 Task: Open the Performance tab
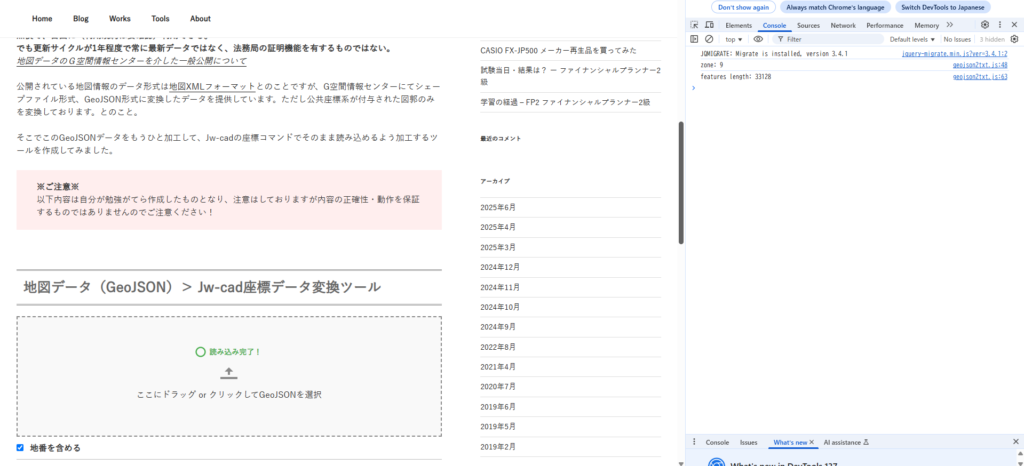[885, 25]
